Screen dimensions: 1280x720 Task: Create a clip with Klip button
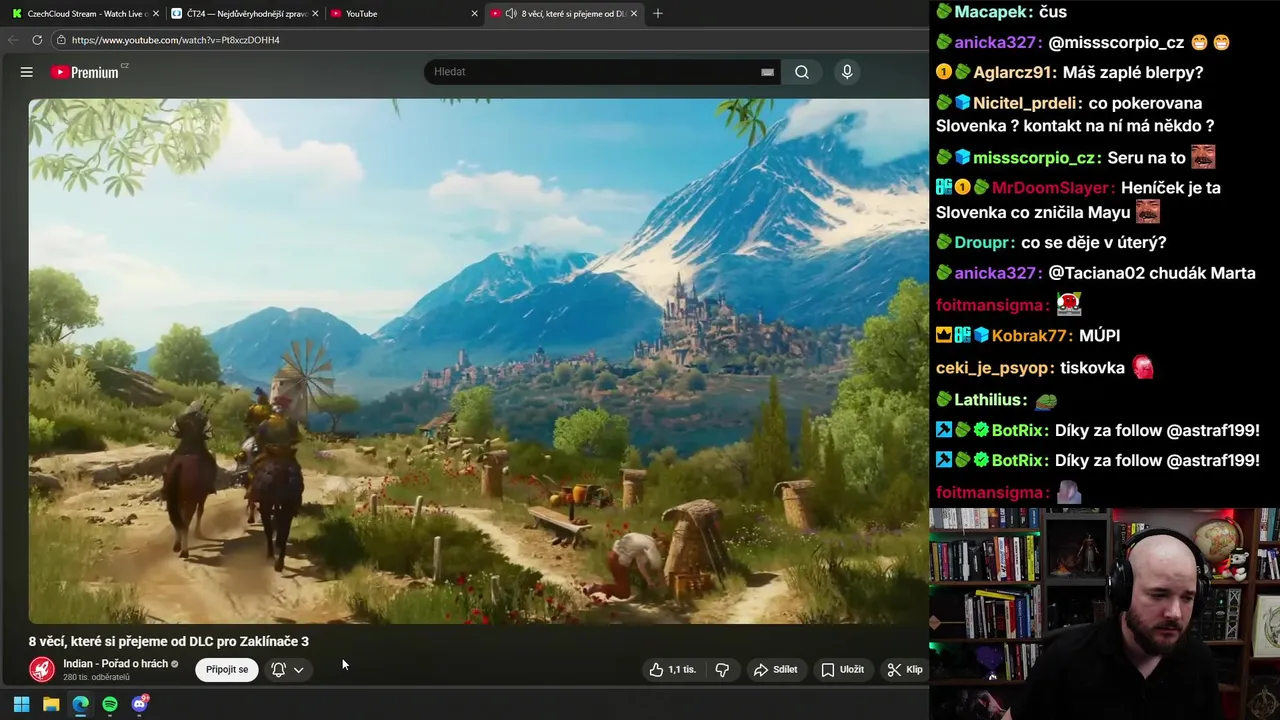905,670
